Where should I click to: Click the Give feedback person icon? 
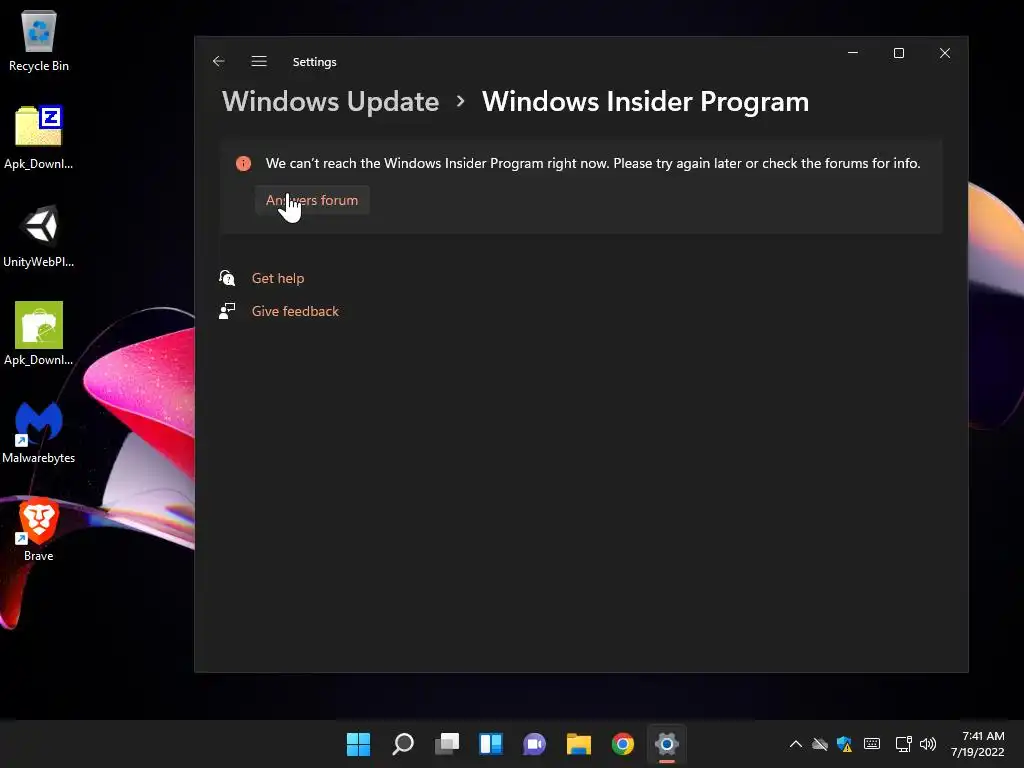click(x=227, y=311)
